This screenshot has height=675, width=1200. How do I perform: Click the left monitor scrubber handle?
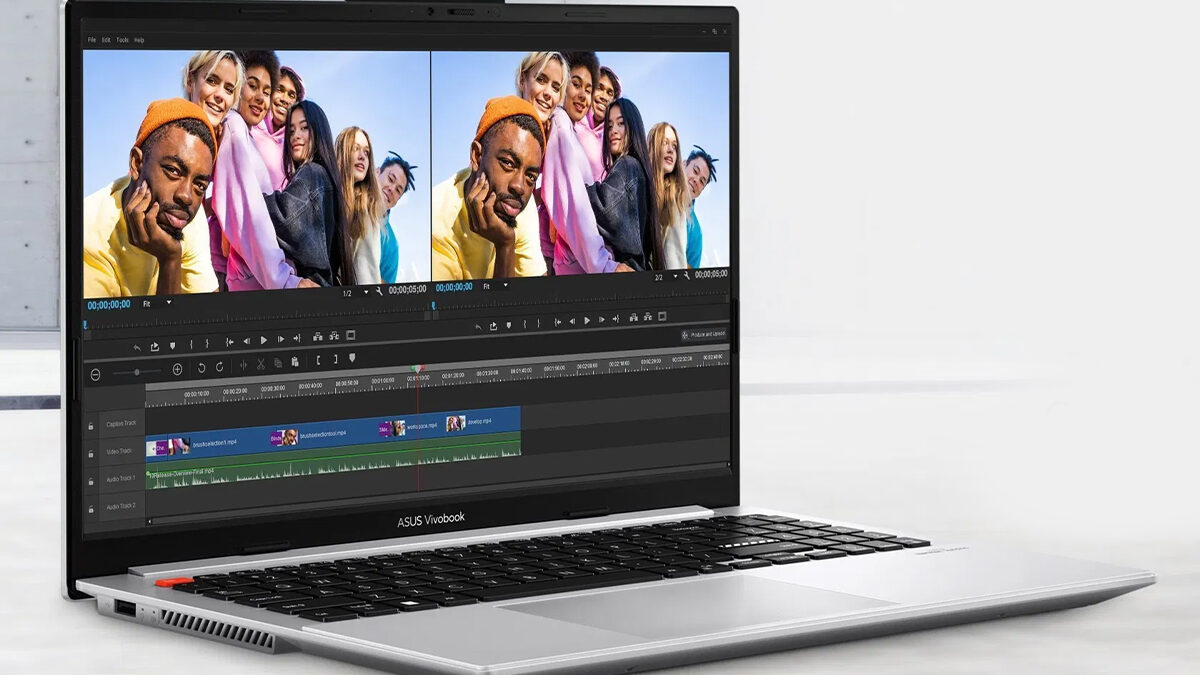pyautogui.click(x=85, y=325)
